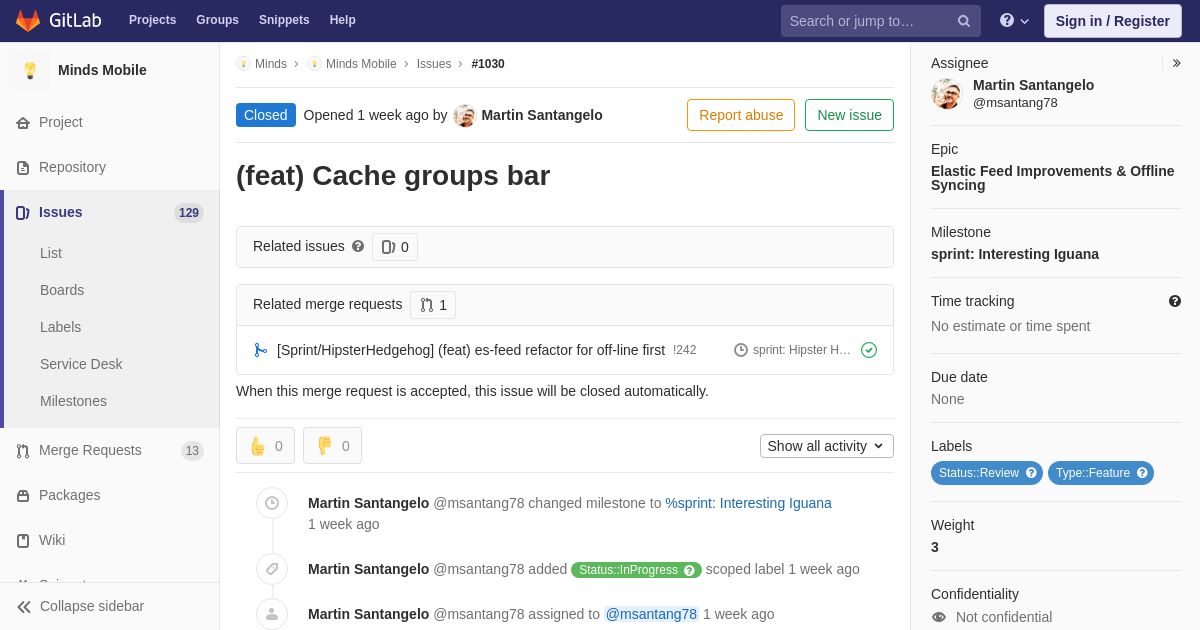Click the Time tracking help icon
1200x630 pixels.
pos(1175,301)
